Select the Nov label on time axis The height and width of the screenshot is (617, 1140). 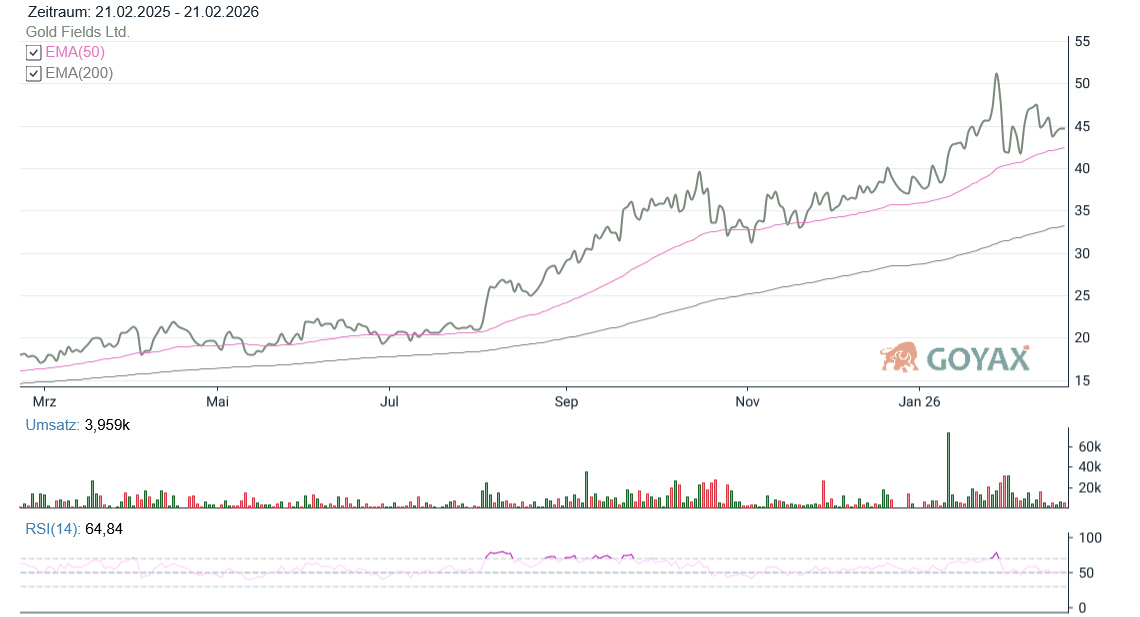pyautogui.click(x=747, y=402)
